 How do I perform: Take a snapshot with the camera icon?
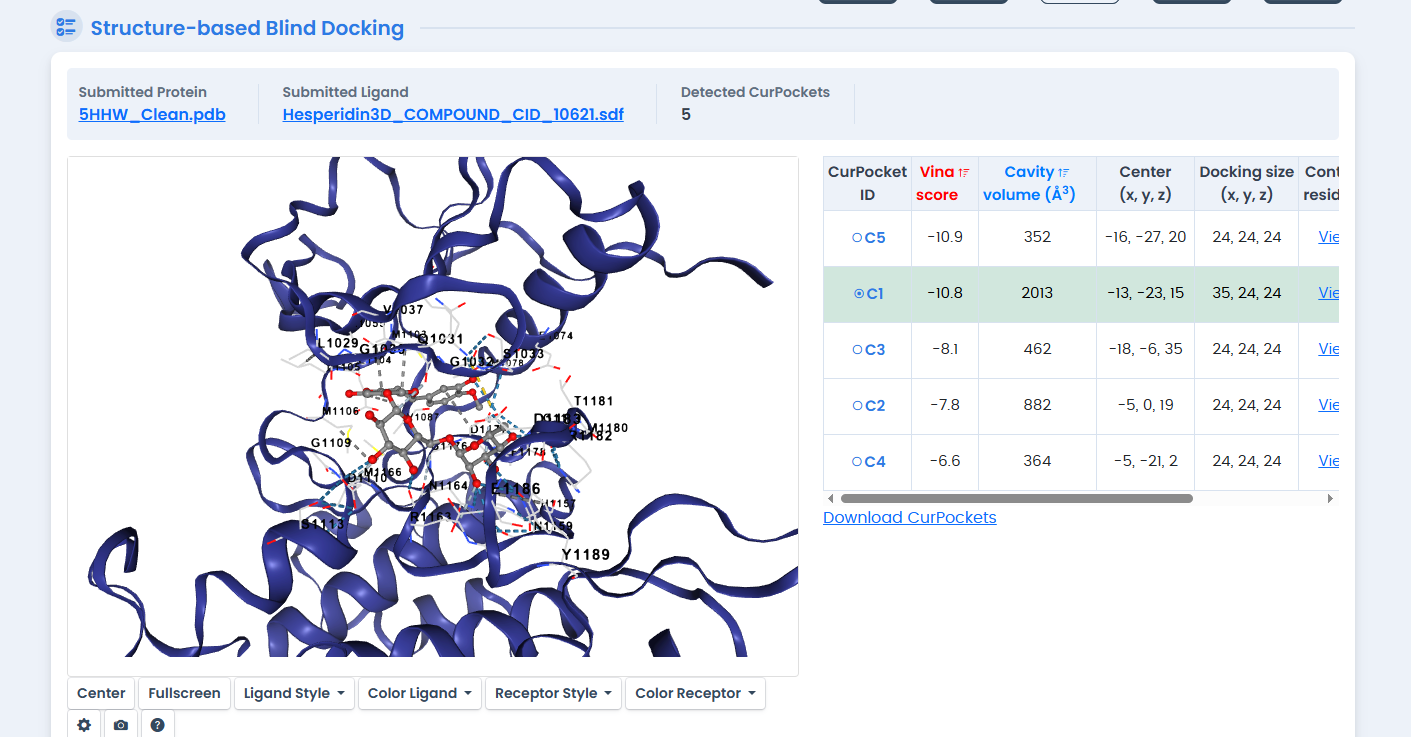pos(121,725)
